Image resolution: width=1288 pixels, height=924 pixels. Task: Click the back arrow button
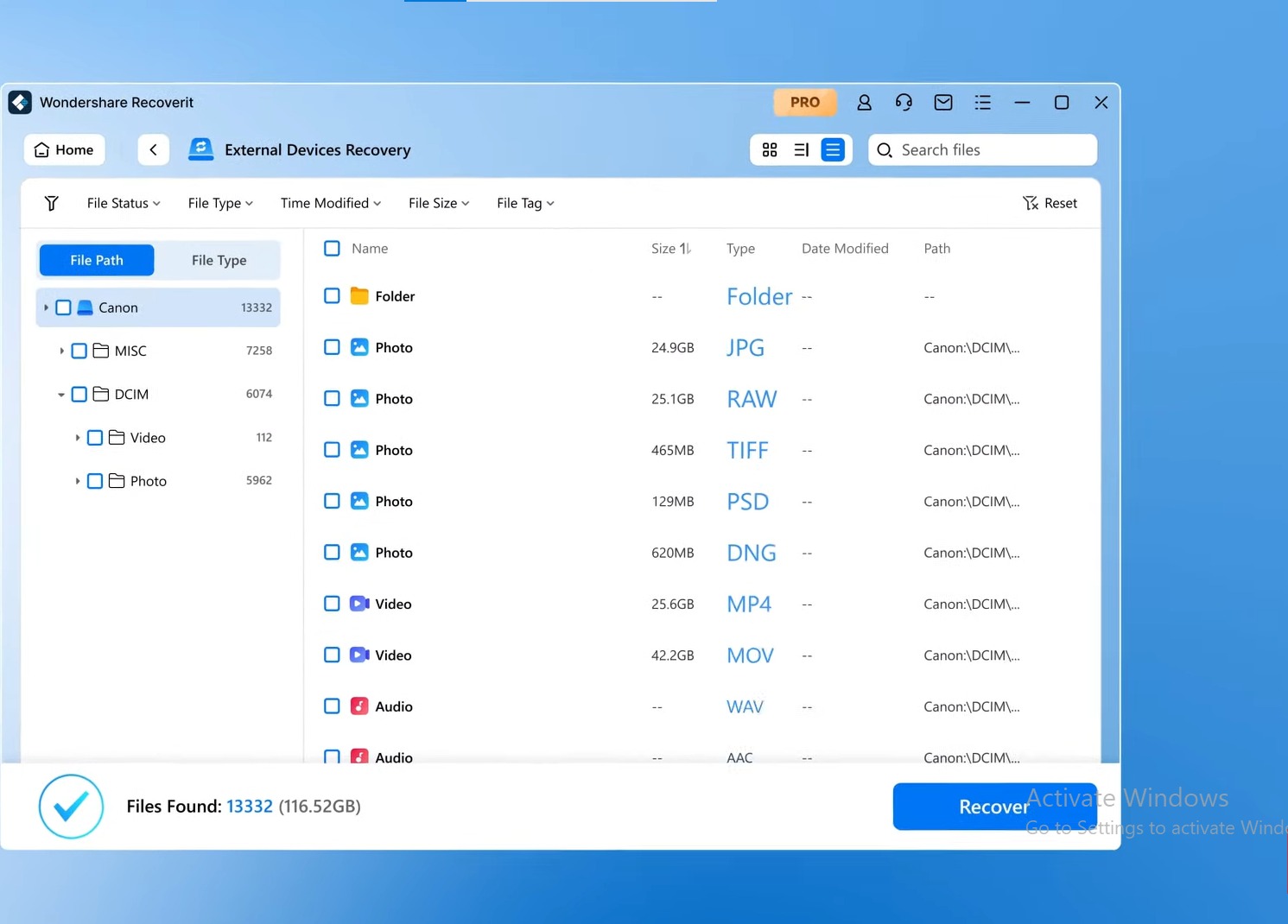153,149
